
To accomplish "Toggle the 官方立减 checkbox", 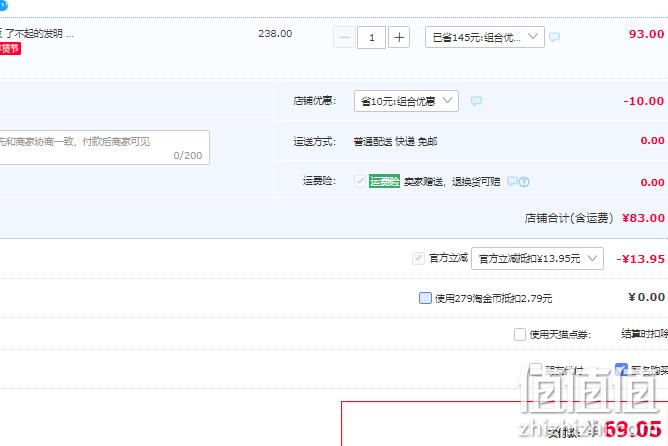I will (418, 258).
